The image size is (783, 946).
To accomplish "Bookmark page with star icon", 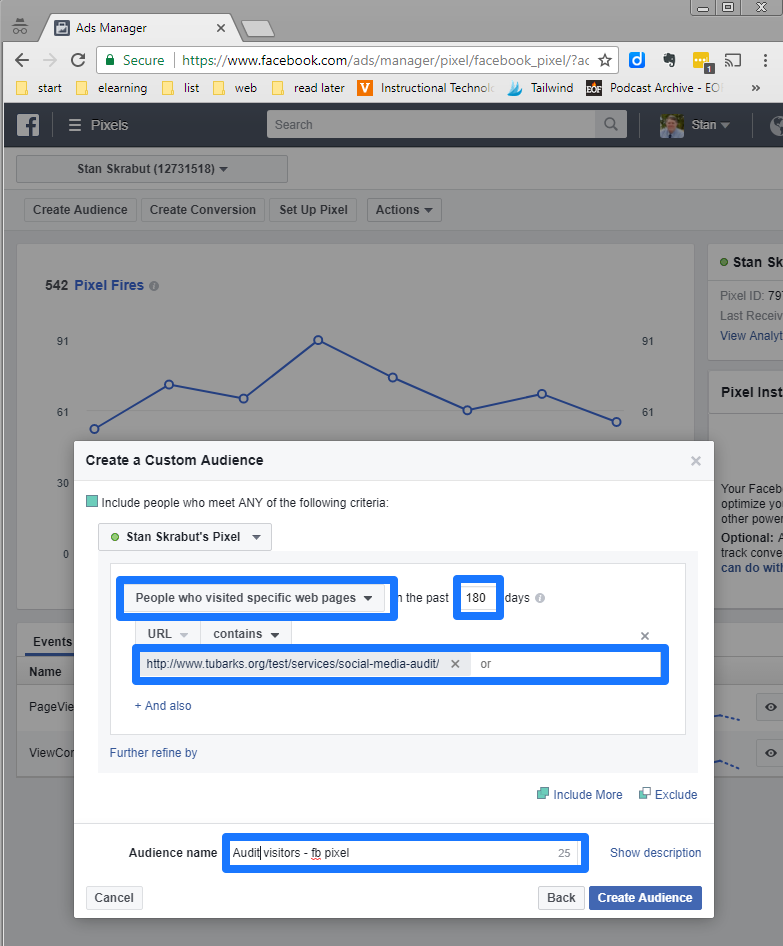I will click(604, 60).
